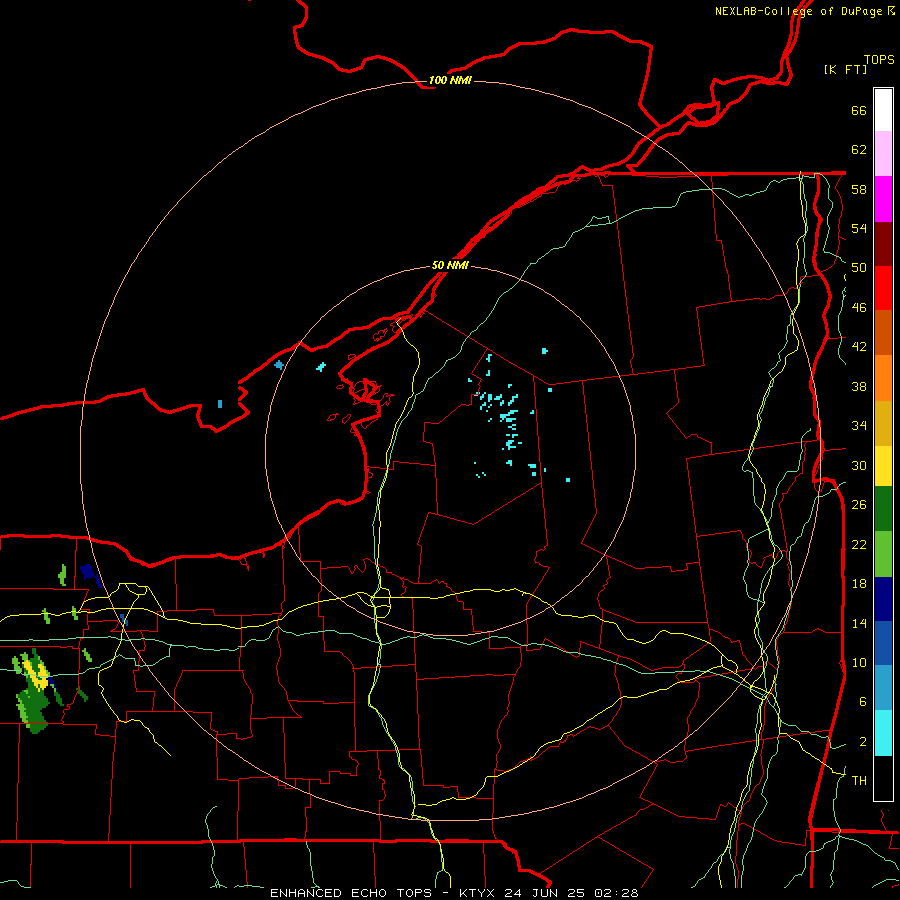Image resolution: width=900 pixels, height=900 pixels.
Task: Click the black TH swatch in legend
Action: coord(883,778)
